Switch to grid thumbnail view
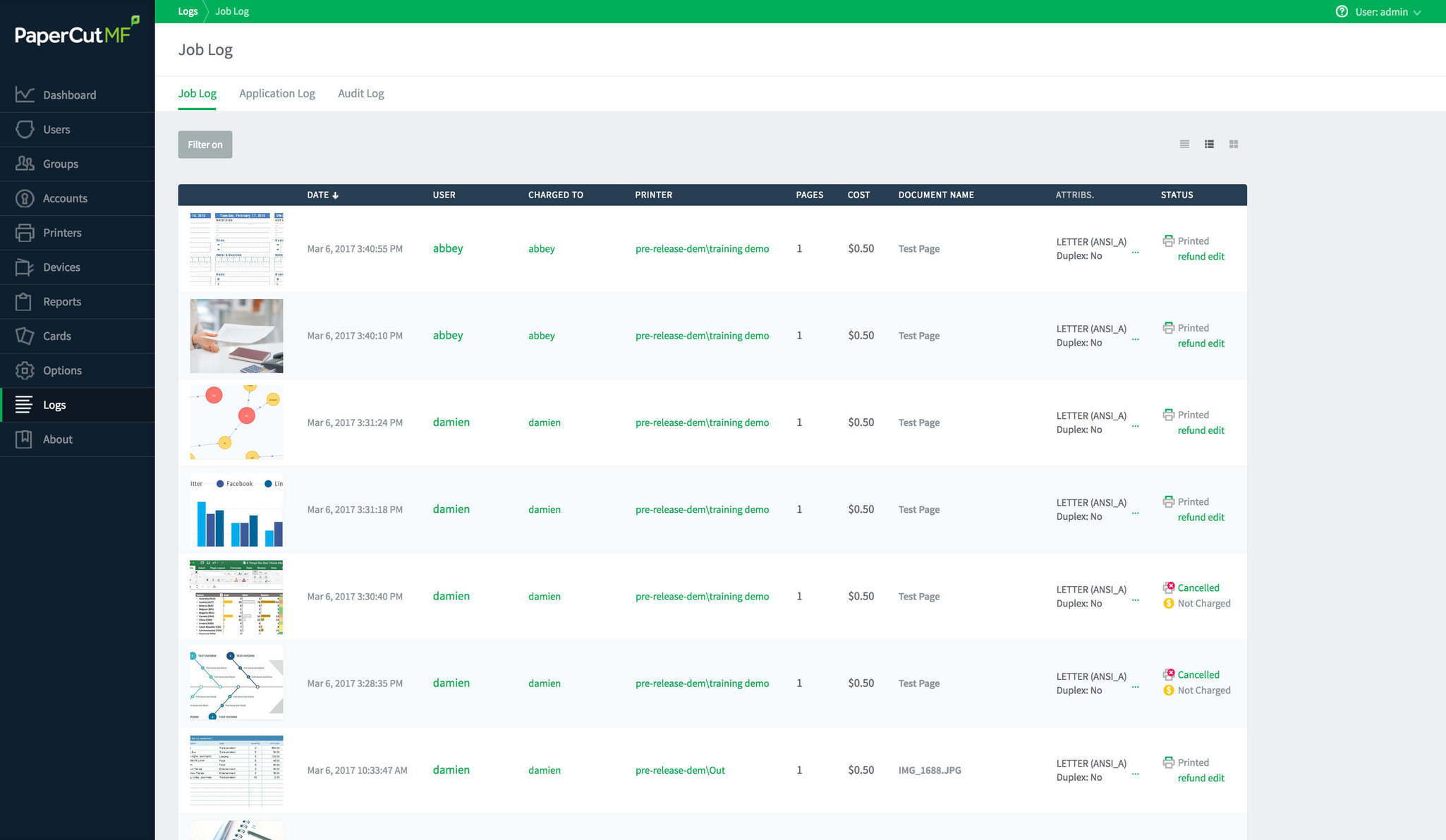This screenshot has height=840, width=1446. [1234, 144]
